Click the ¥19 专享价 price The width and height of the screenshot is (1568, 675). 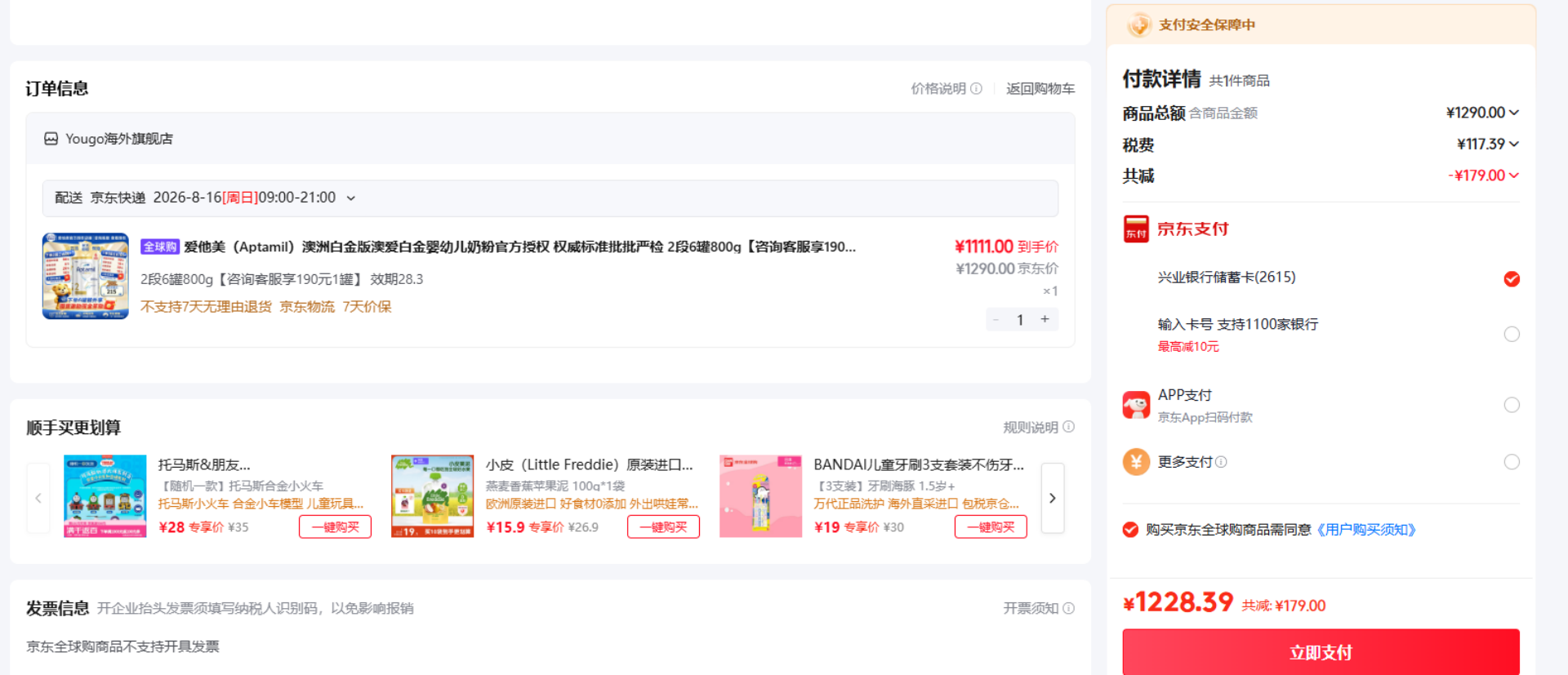(847, 527)
